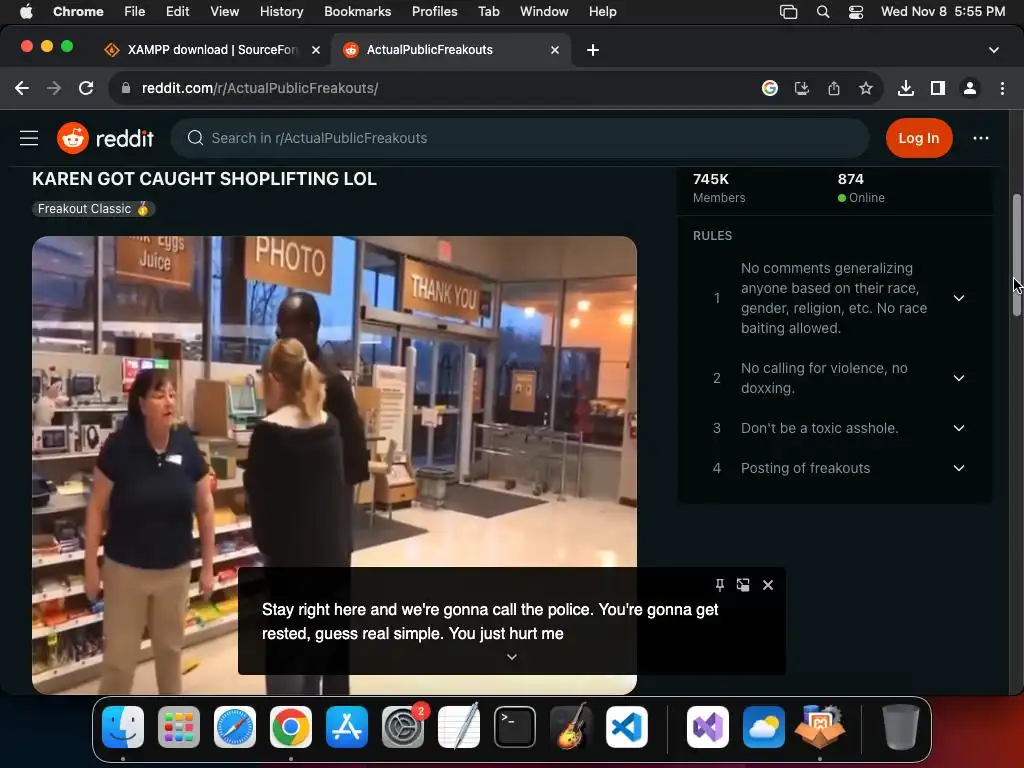Click the Stage Manager icon in the menu bar

pos(788,12)
